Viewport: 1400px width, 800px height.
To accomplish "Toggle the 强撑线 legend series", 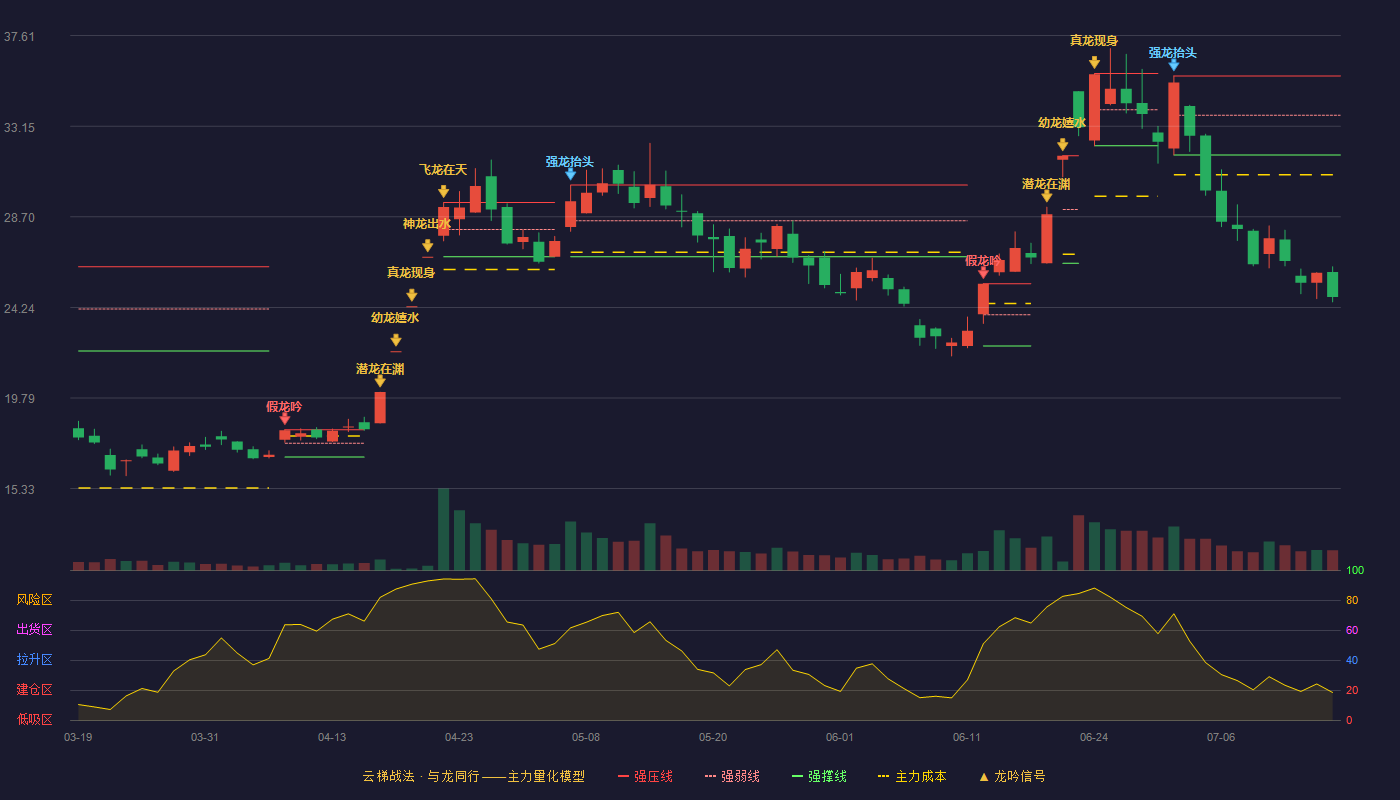I will [x=819, y=776].
